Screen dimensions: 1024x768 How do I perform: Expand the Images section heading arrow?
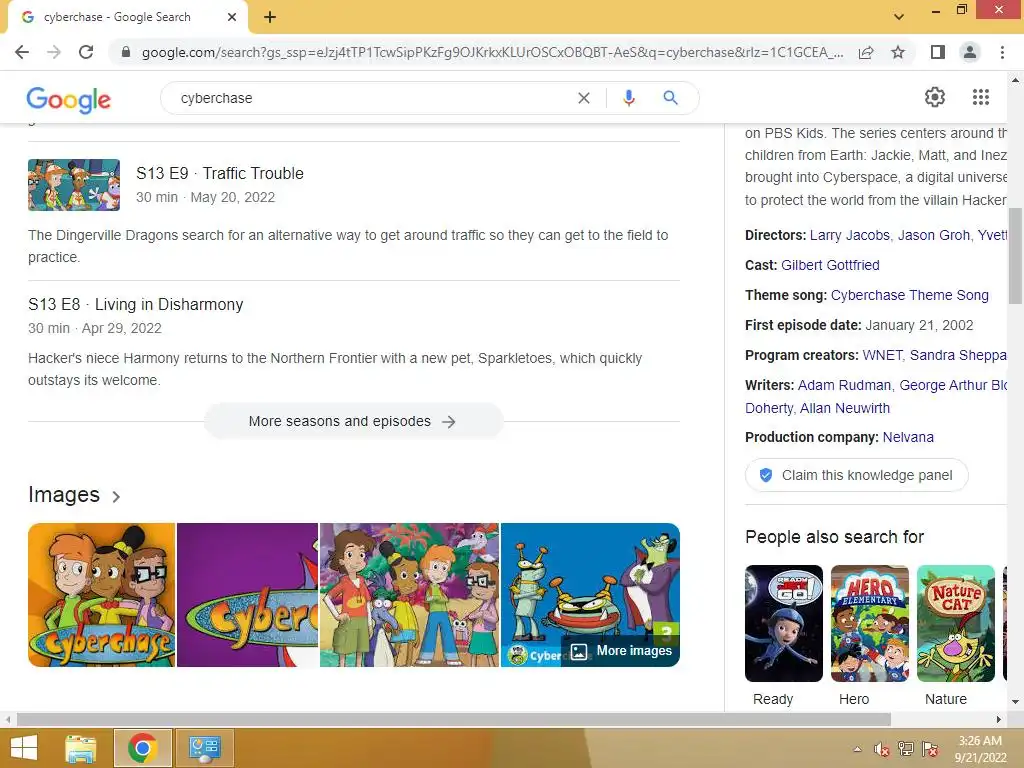116,496
